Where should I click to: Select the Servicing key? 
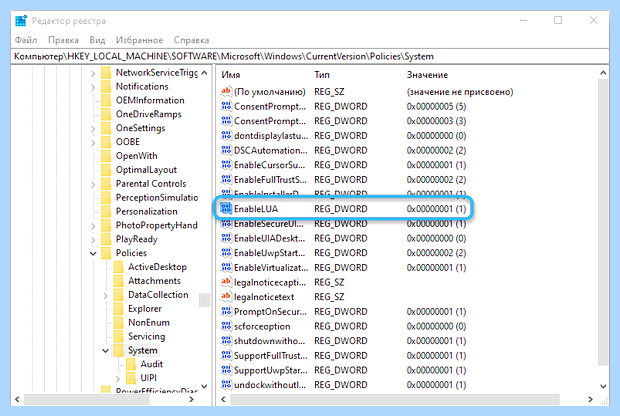point(146,337)
